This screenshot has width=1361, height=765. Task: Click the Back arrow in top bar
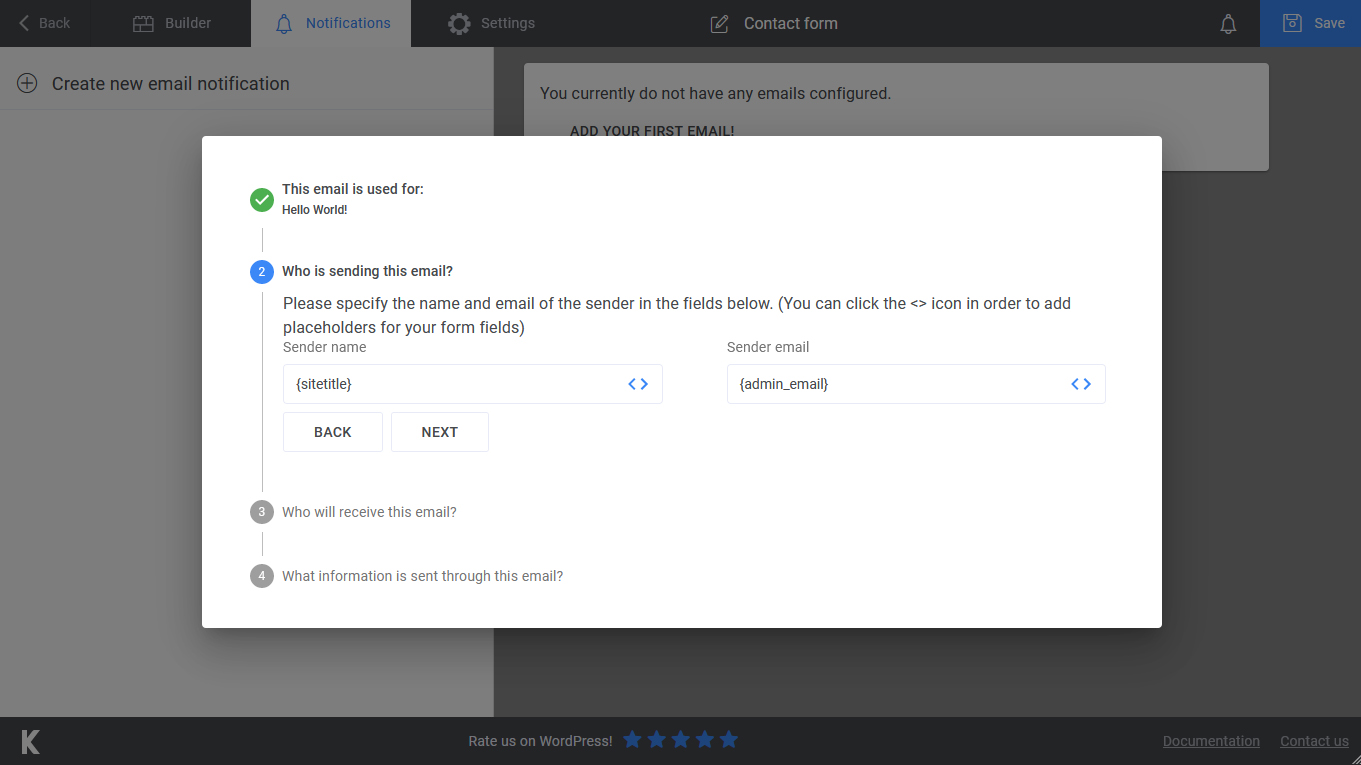pos(24,23)
